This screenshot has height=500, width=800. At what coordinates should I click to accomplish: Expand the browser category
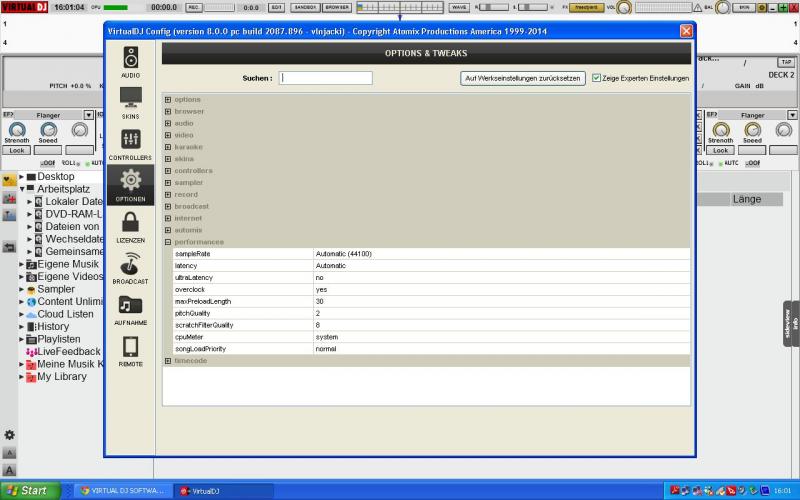pyautogui.click(x=168, y=111)
